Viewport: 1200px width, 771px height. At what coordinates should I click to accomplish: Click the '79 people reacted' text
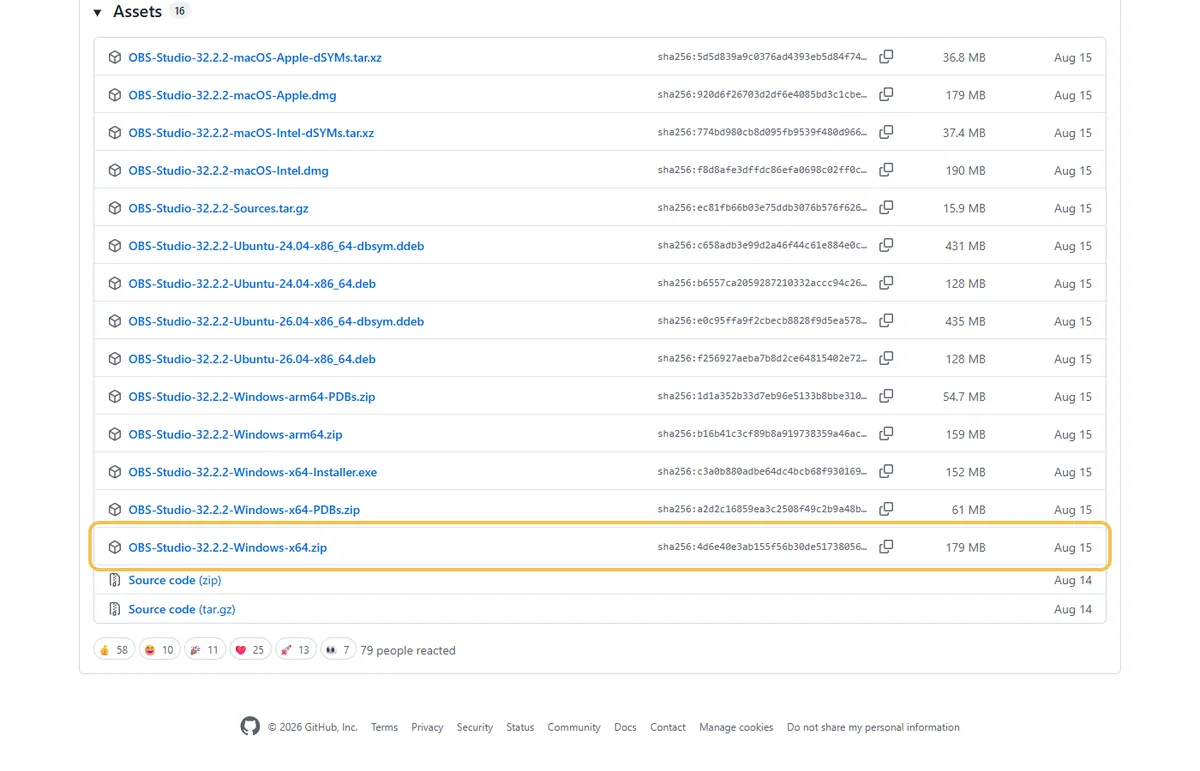[x=408, y=650]
